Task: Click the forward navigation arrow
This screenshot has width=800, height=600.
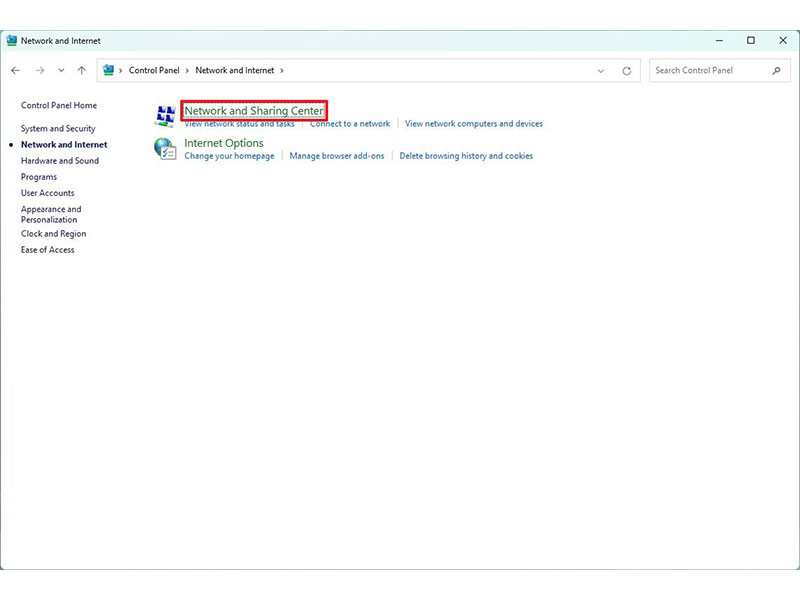Action: [40, 70]
